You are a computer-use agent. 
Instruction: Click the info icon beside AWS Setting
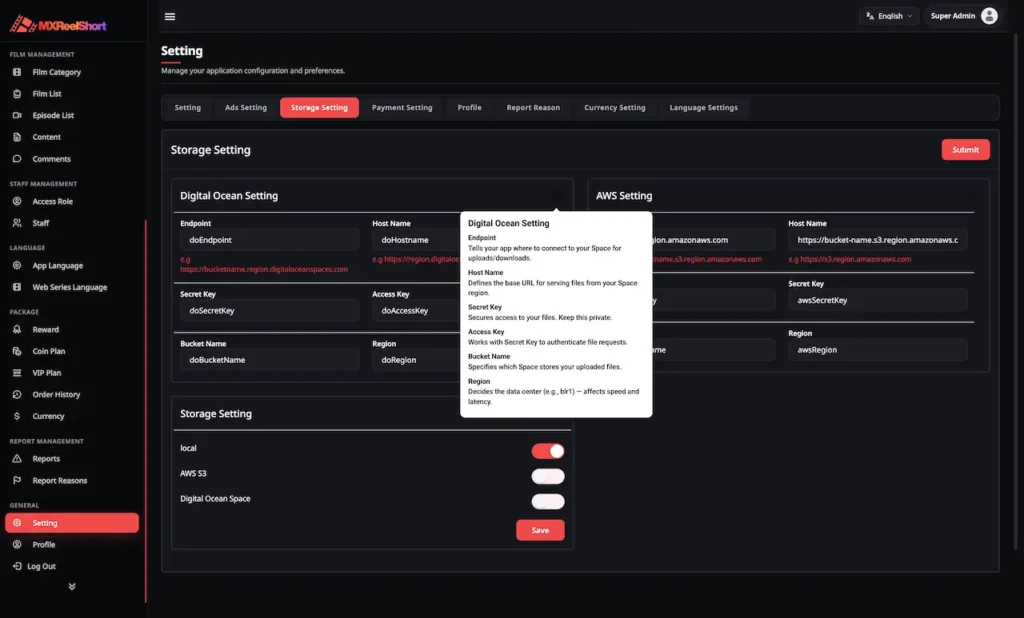tap(972, 195)
